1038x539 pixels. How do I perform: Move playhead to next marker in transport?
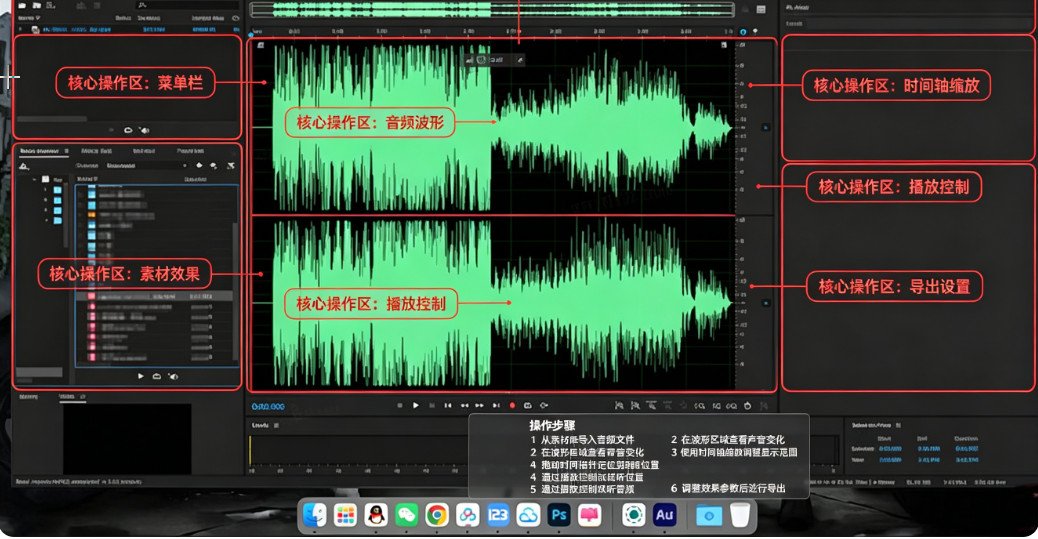496,405
